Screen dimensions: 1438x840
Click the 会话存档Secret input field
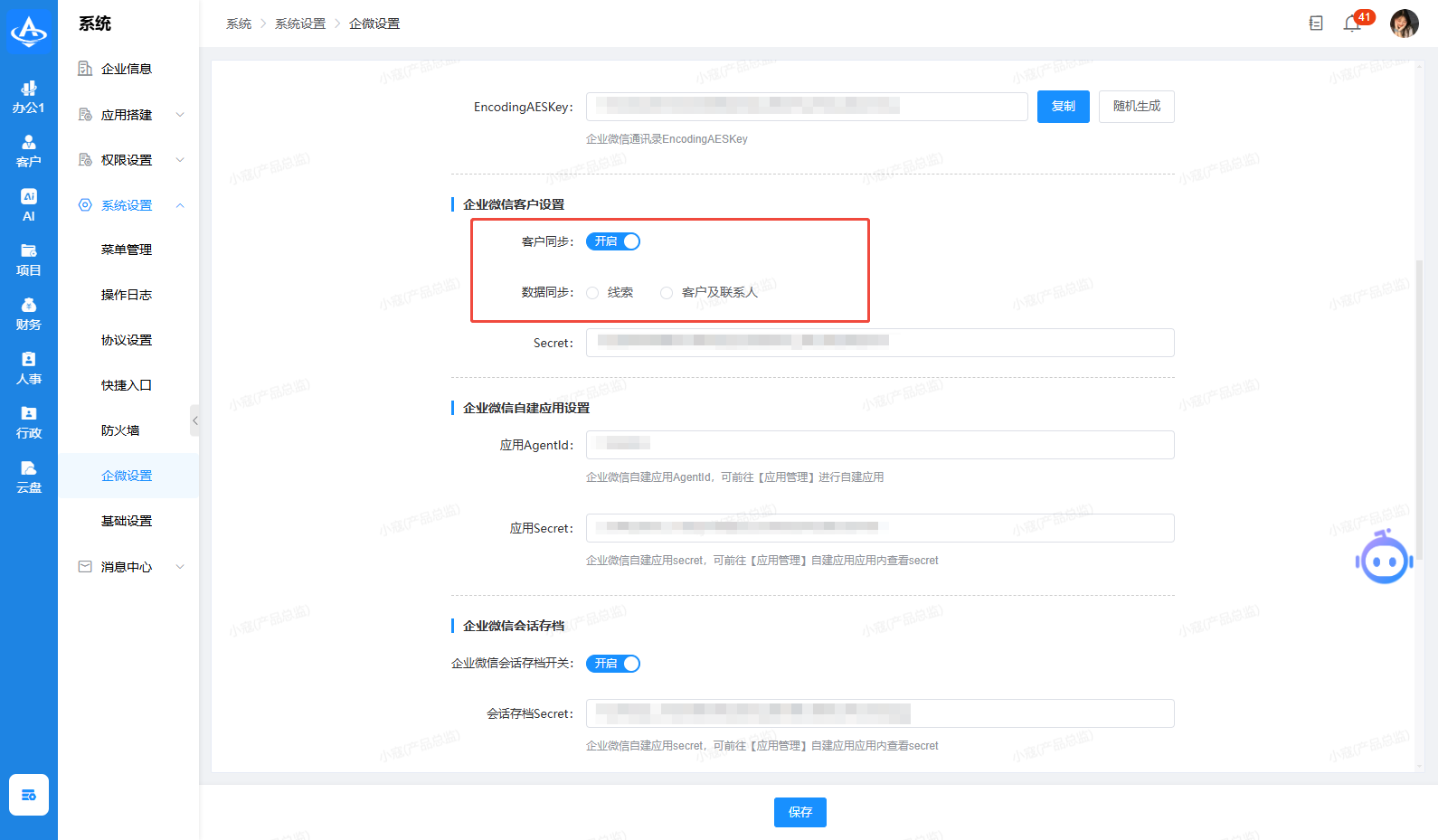(880, 713)
